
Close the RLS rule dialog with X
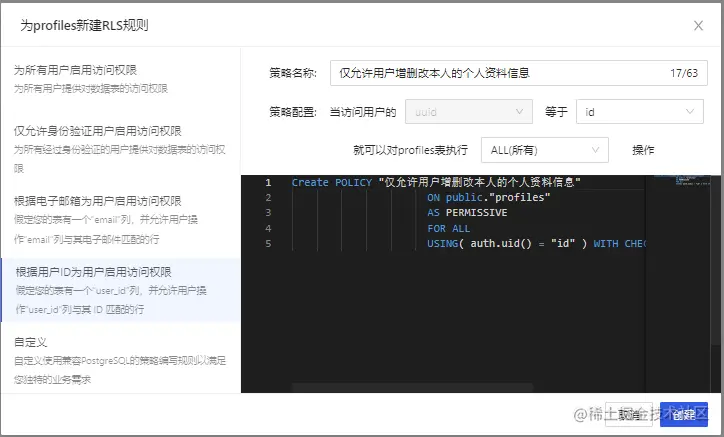[x=698, y=25]
